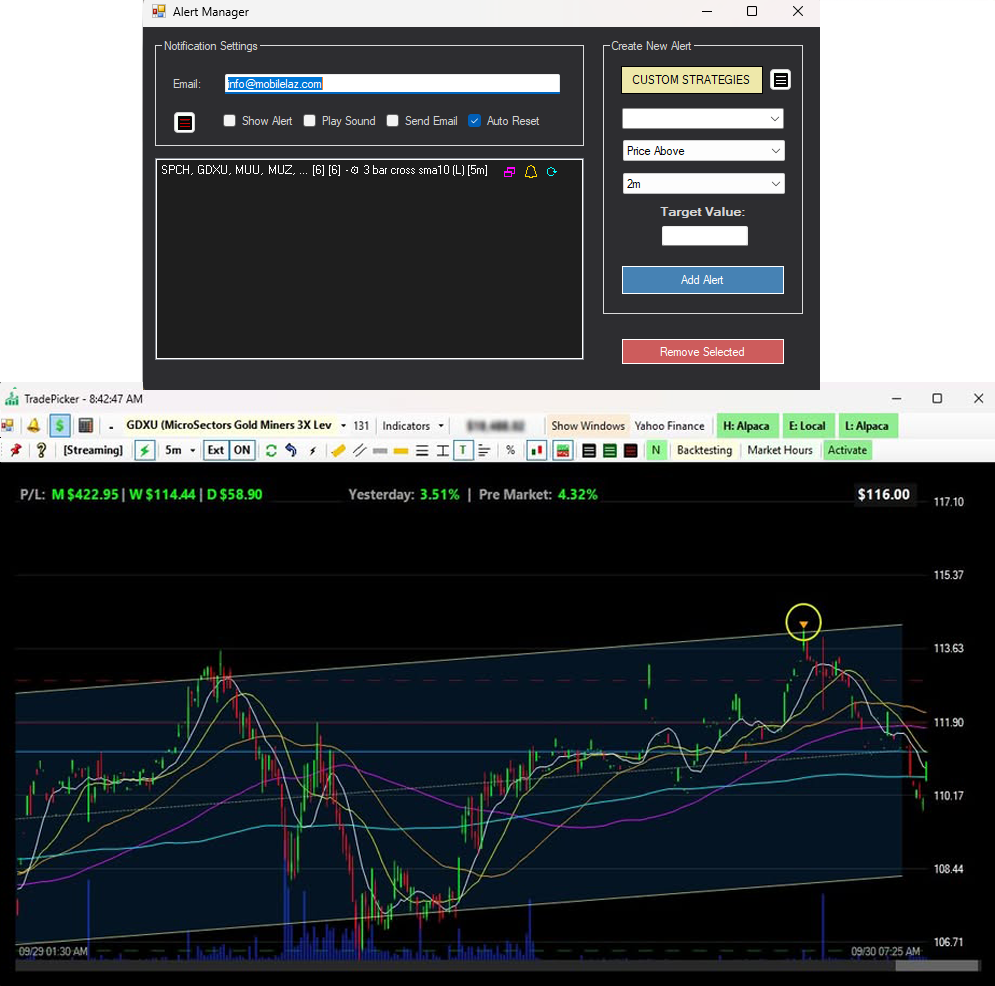The image size is (995, 986).
Task: Open the Price Above condition dropdown
Action: (703, 151)
